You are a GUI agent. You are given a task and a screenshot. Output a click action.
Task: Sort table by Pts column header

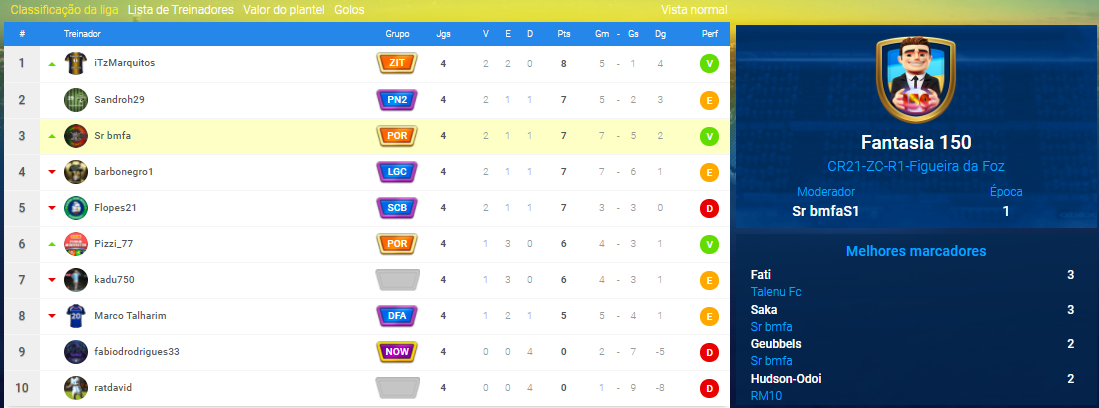[564, 34]
